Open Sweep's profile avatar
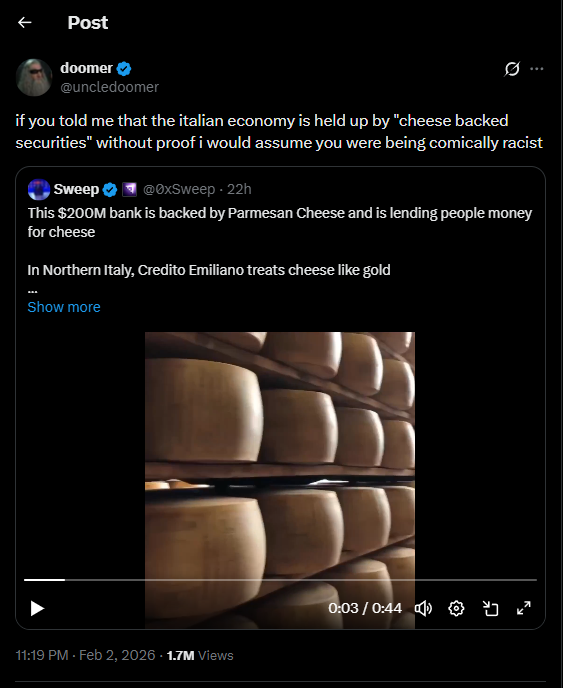 39,190
